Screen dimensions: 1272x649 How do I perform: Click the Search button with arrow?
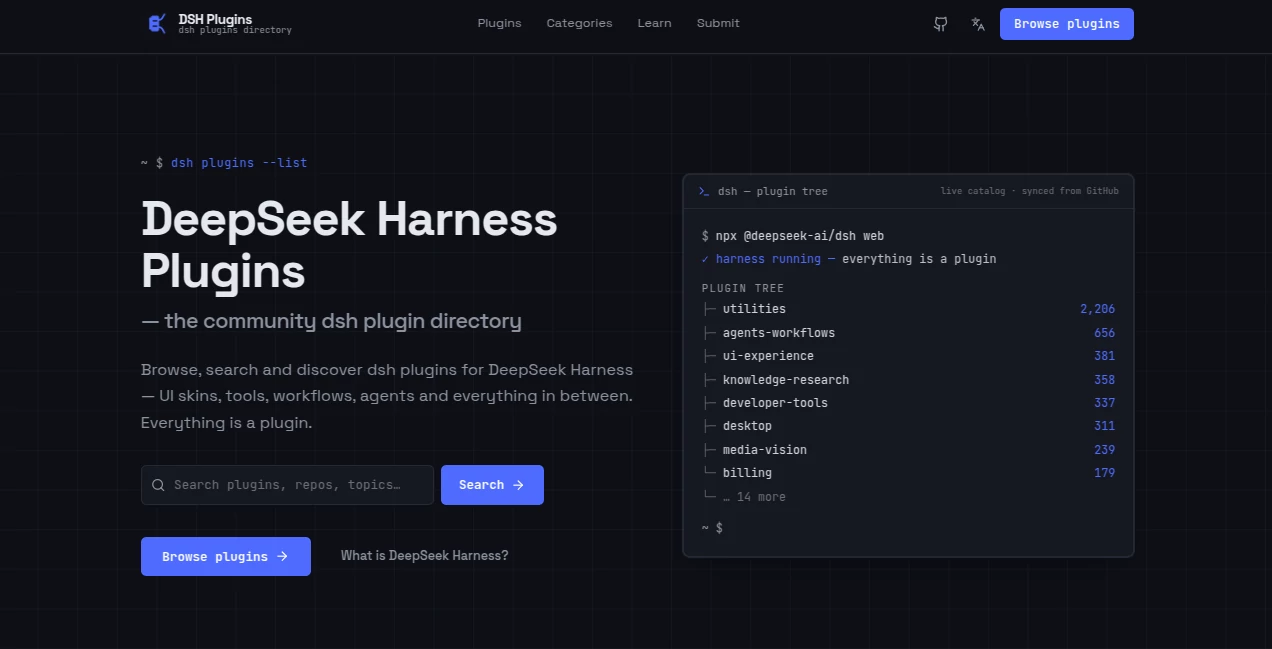pos(492,485)
